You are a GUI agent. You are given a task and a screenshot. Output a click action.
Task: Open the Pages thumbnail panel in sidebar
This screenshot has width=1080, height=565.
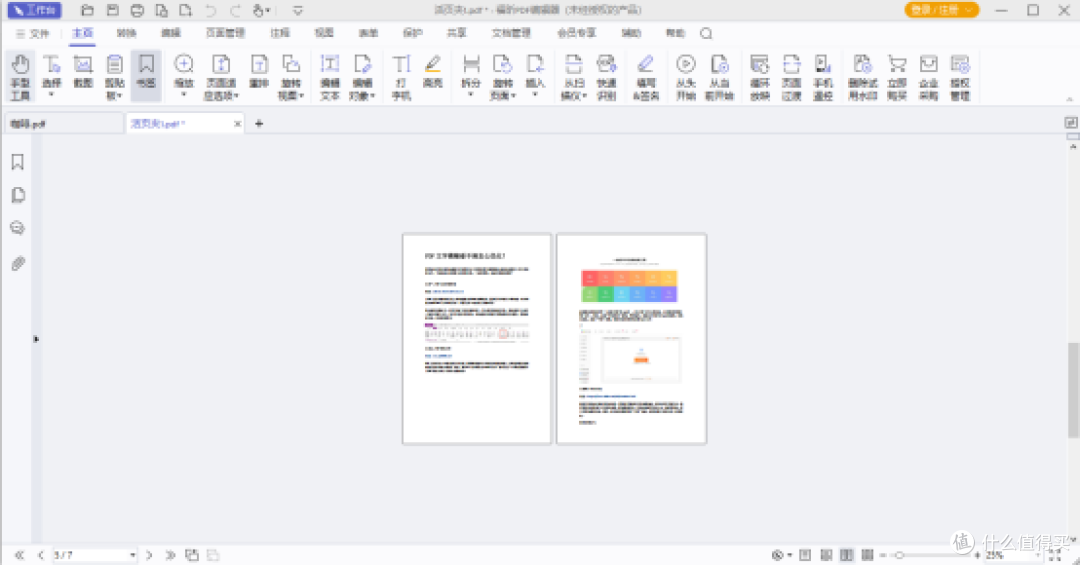18,195
